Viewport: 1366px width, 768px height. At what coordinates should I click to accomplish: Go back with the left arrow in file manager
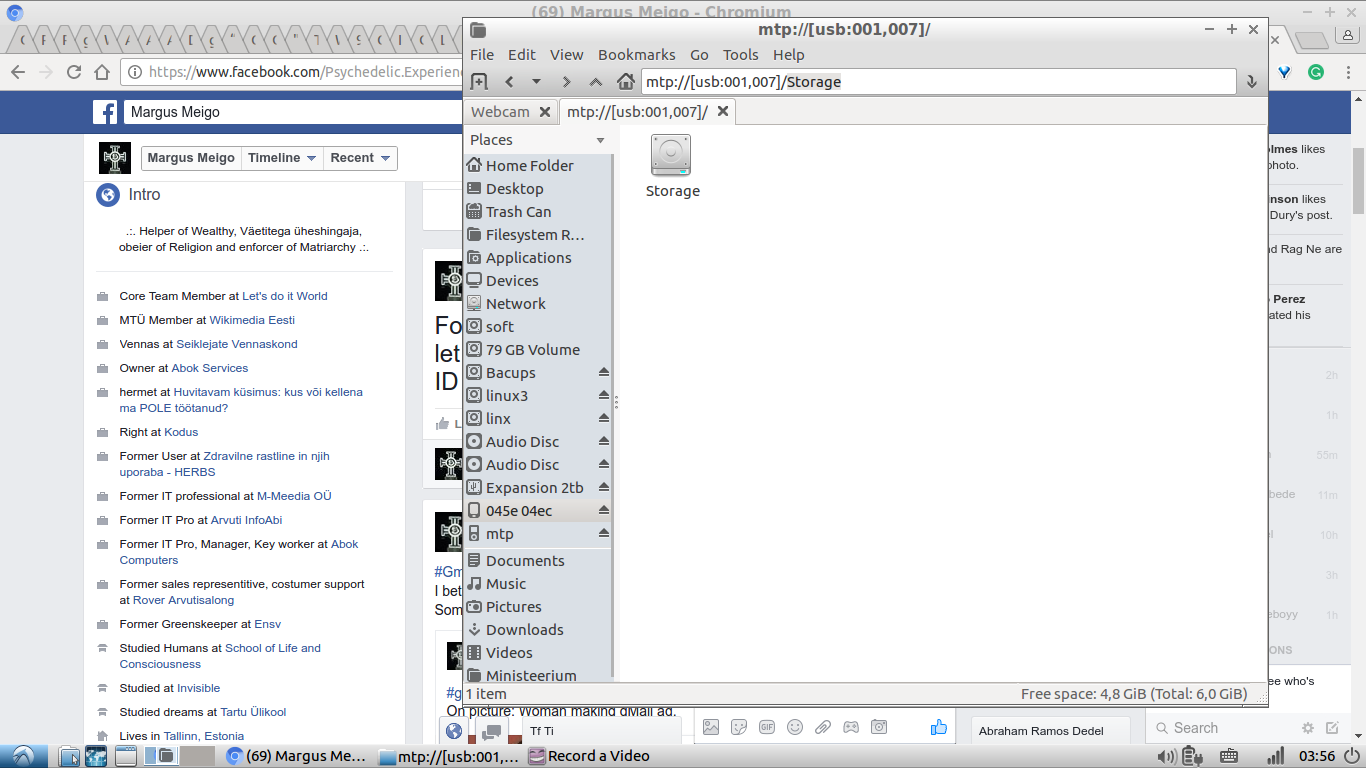point(509,82)
